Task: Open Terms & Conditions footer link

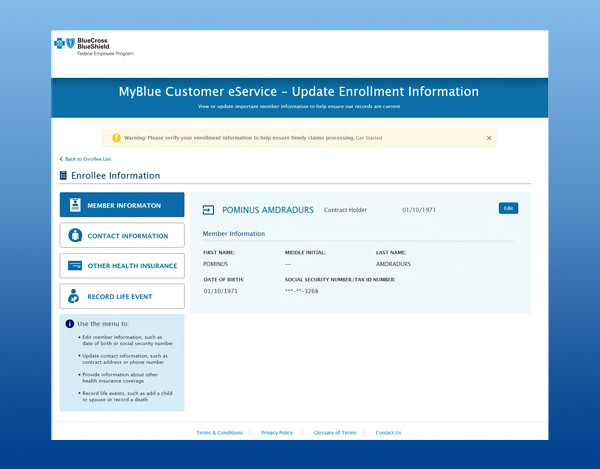Action: 219,433
